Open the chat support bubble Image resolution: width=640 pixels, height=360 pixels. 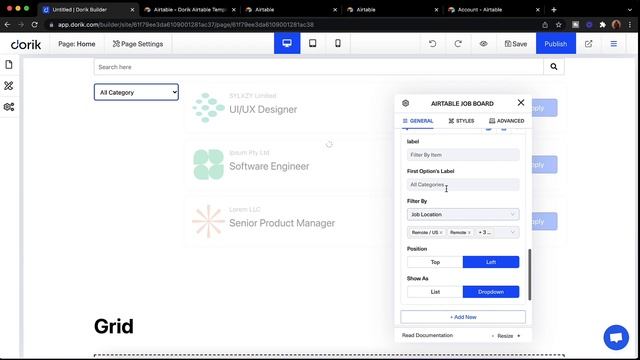click(616, 338)
